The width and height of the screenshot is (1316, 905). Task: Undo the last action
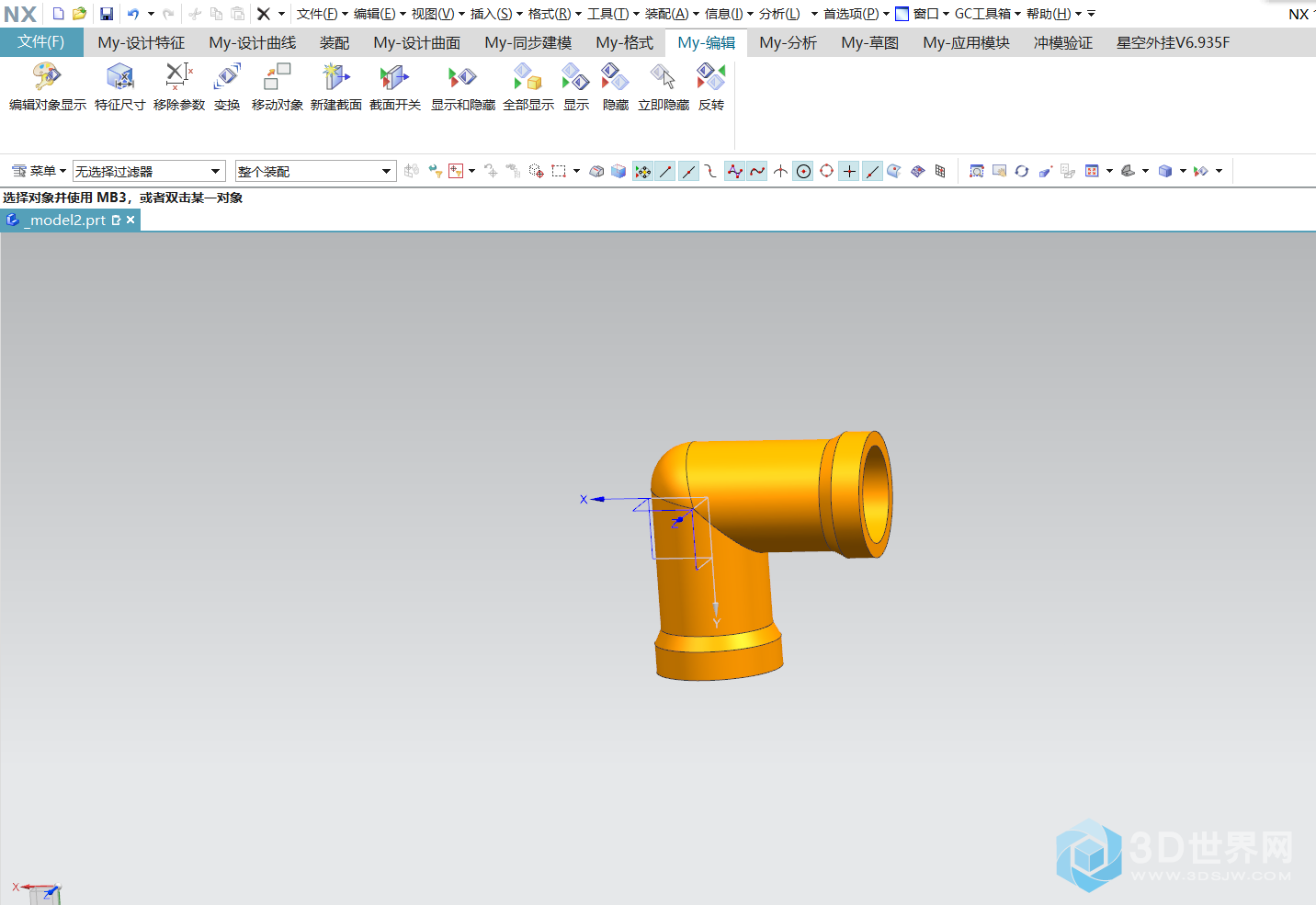coord(133,14)
